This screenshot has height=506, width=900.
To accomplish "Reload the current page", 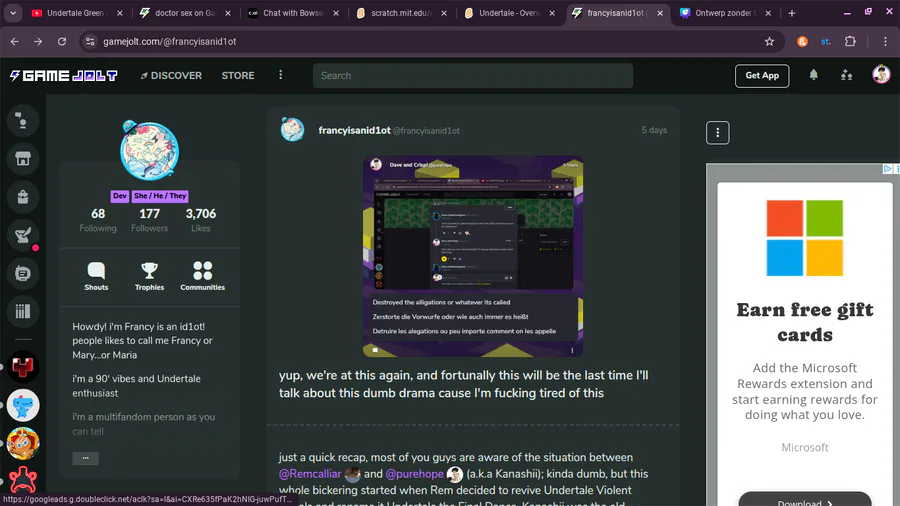I will (62, 41).
